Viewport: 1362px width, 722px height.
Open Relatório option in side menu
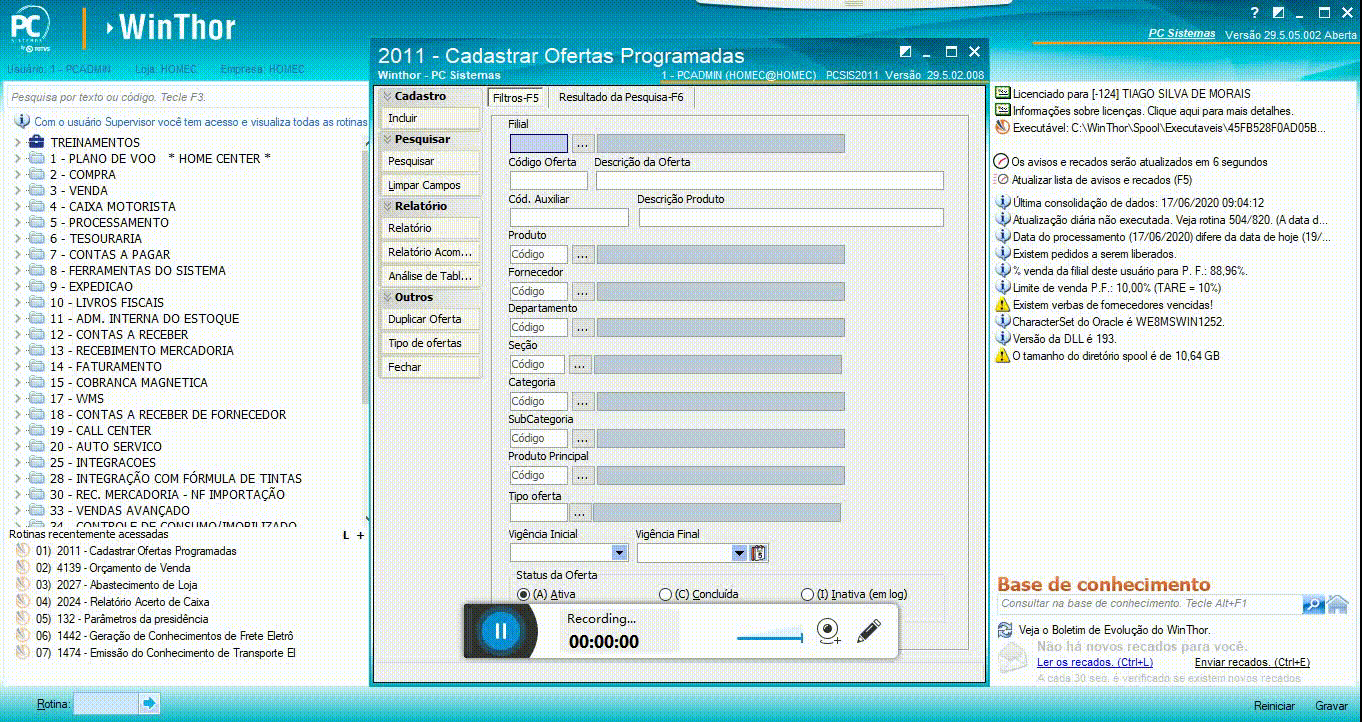[431, 228]
